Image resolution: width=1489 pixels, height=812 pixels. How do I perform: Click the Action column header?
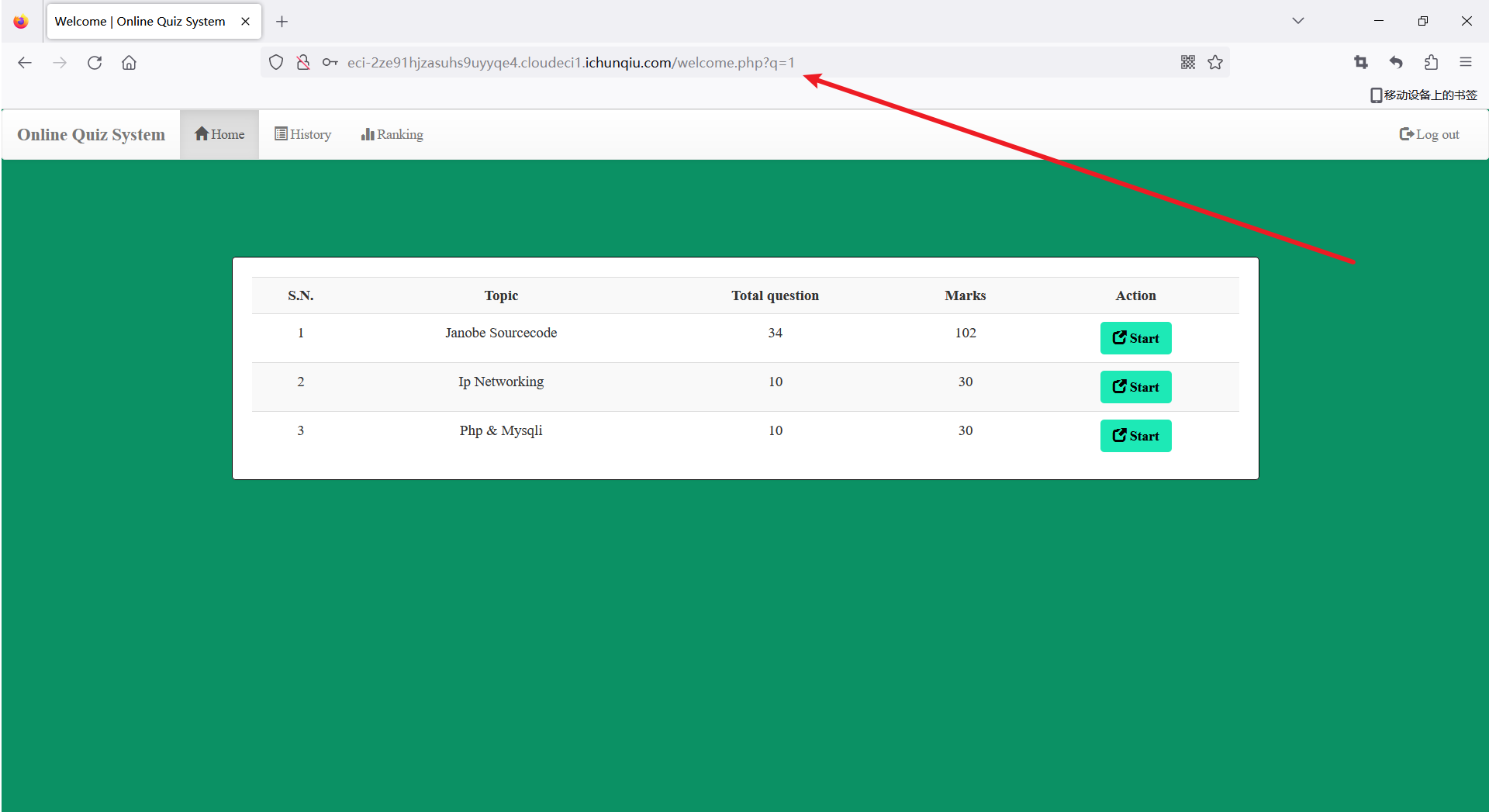(1135, 295)
